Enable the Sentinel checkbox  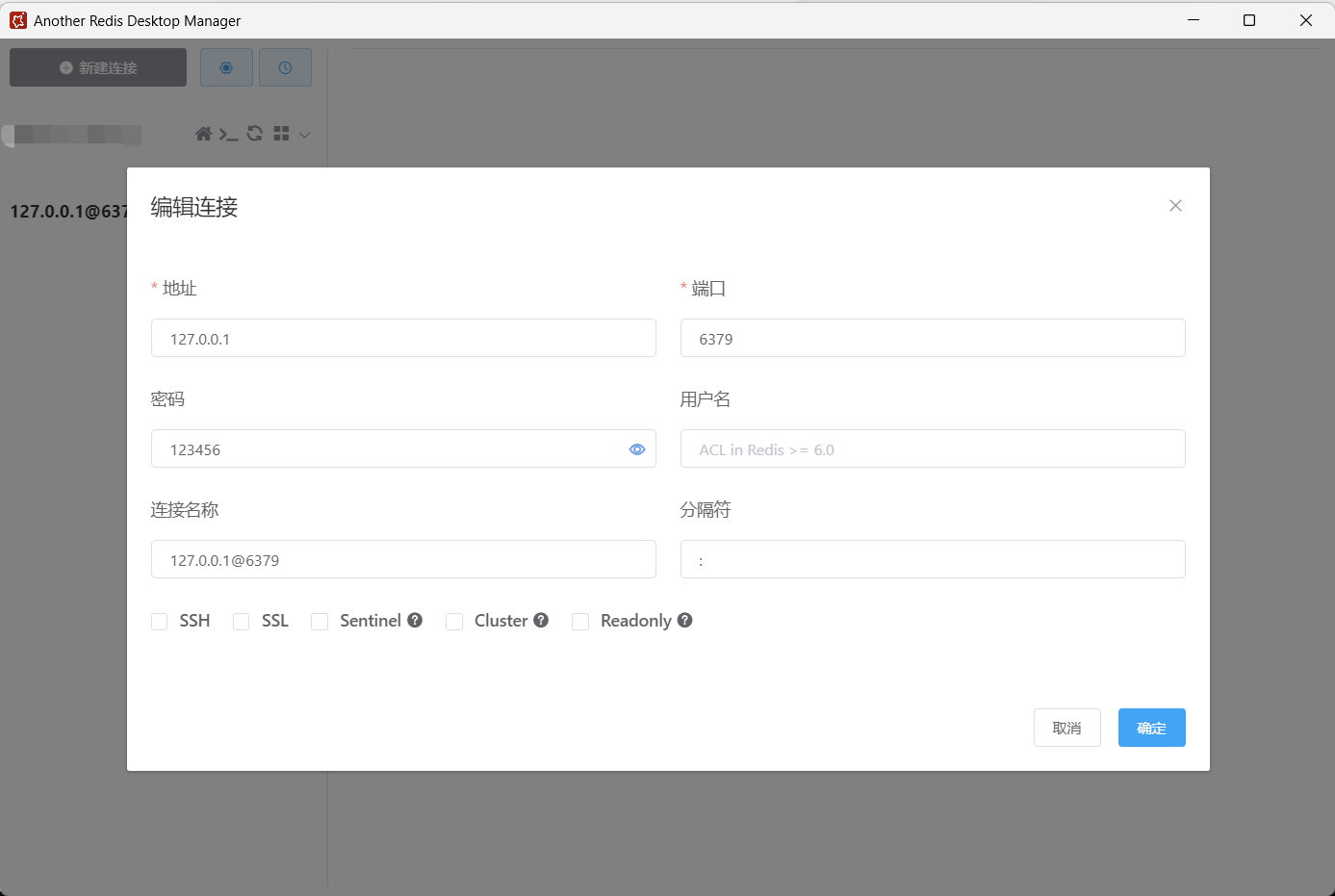(320, 622)
